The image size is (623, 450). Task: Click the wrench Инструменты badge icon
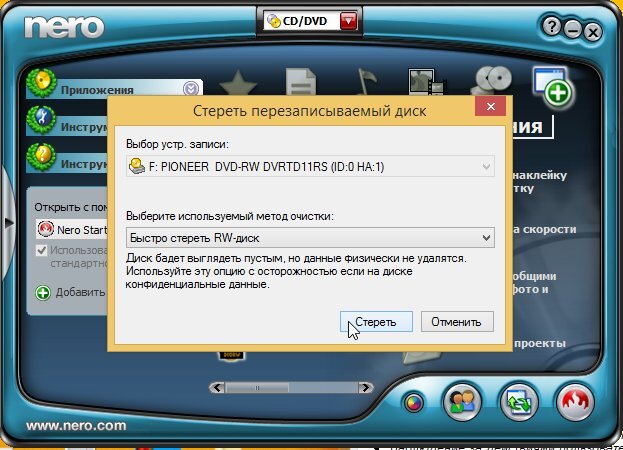41,120
